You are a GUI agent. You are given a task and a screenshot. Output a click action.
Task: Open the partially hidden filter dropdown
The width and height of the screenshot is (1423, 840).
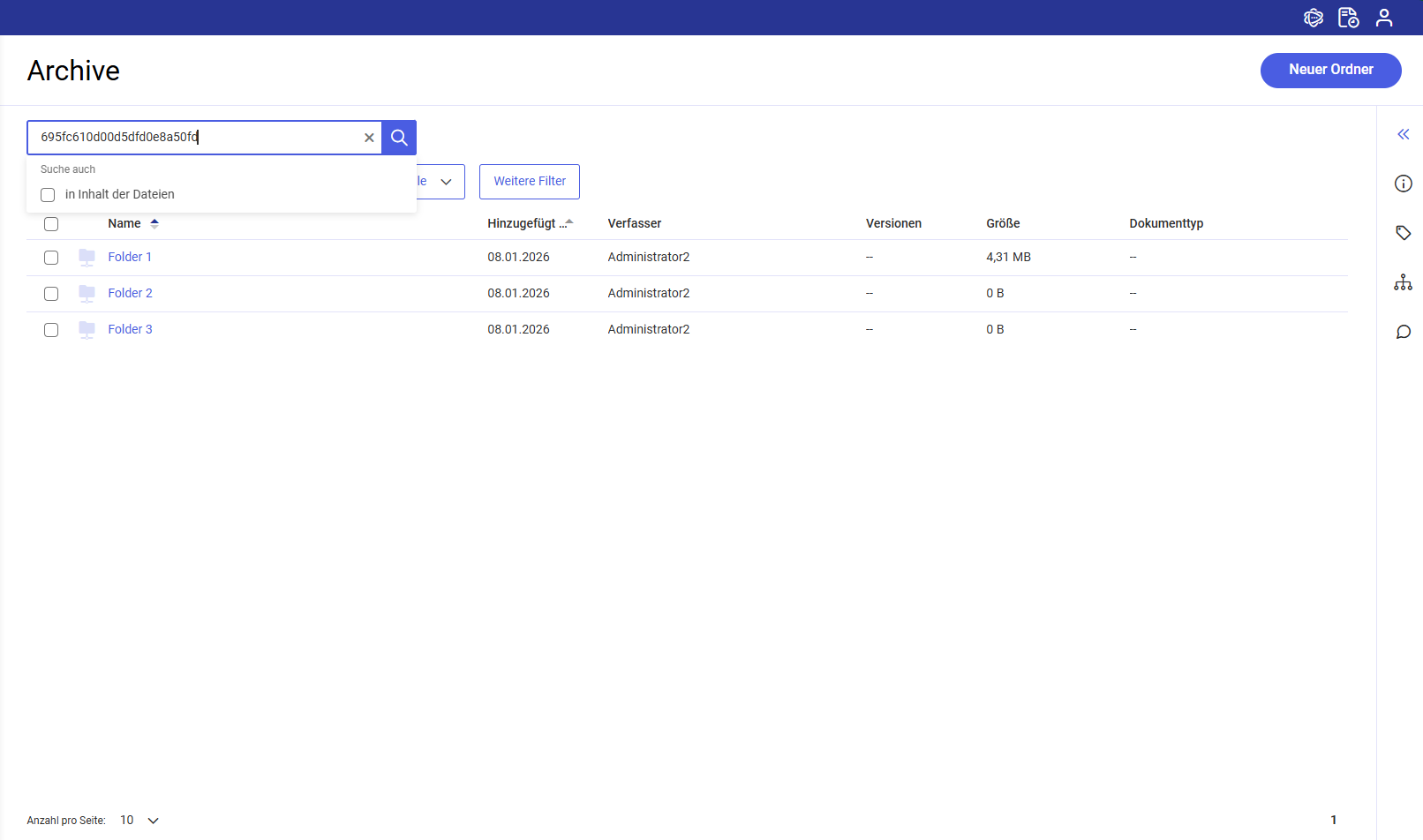pyautogui.click(x=441, y=182)
